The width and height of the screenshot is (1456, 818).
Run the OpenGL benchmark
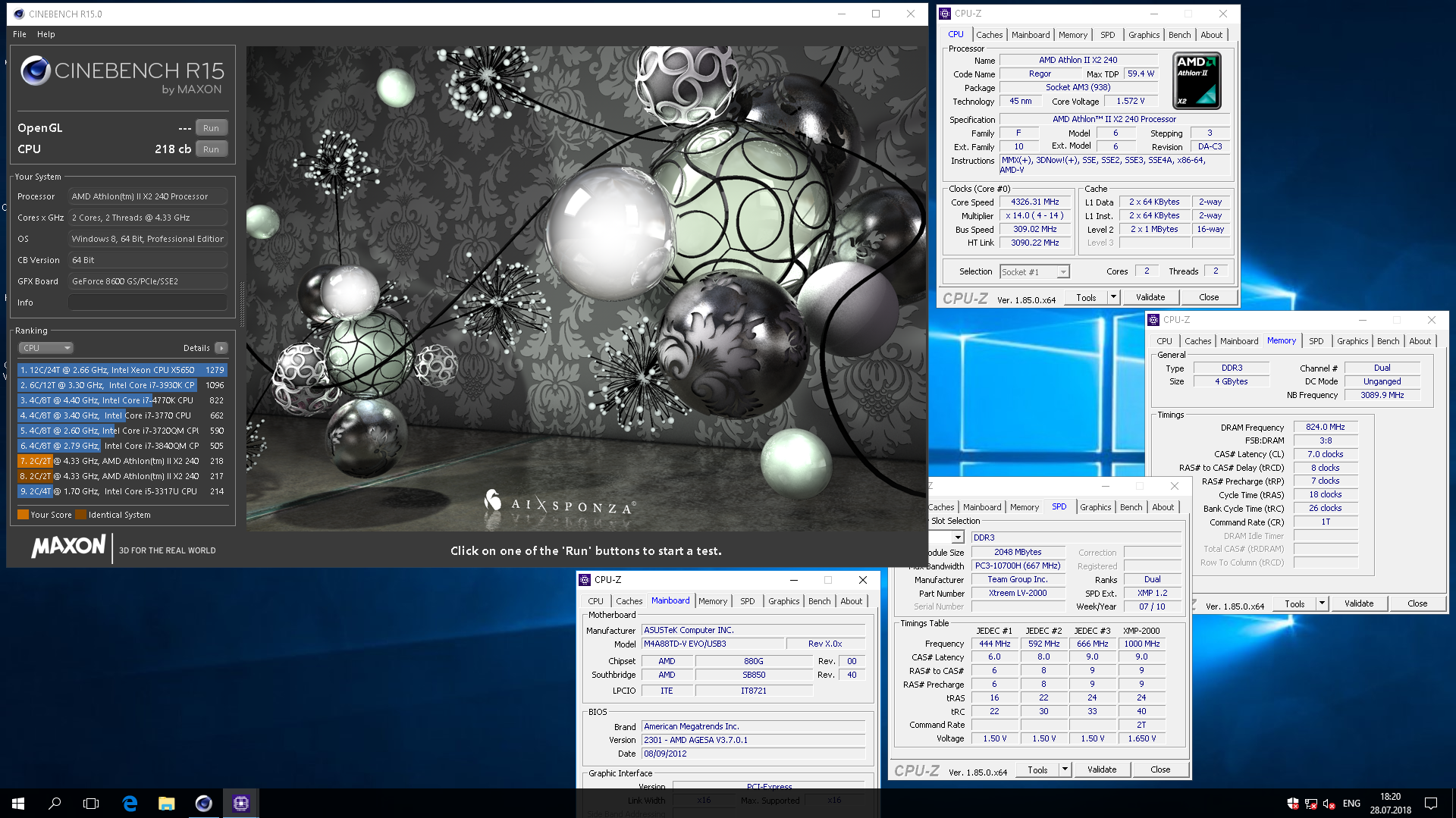tap(211, 128)
